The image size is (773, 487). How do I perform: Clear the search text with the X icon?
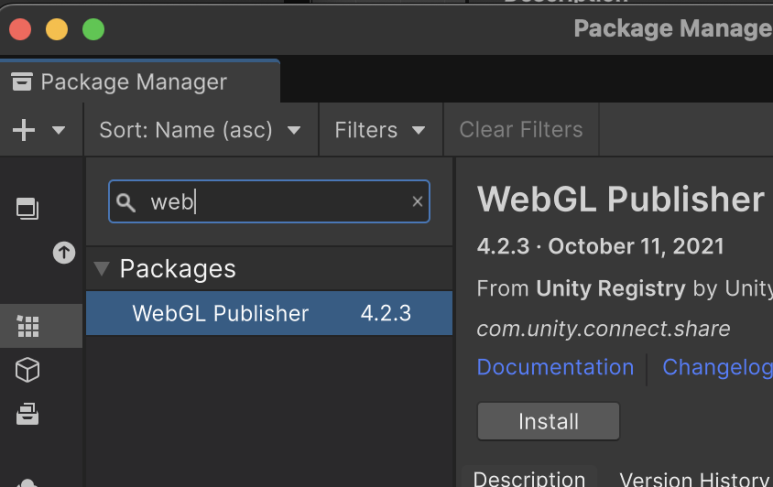click(x=418, y=201)
